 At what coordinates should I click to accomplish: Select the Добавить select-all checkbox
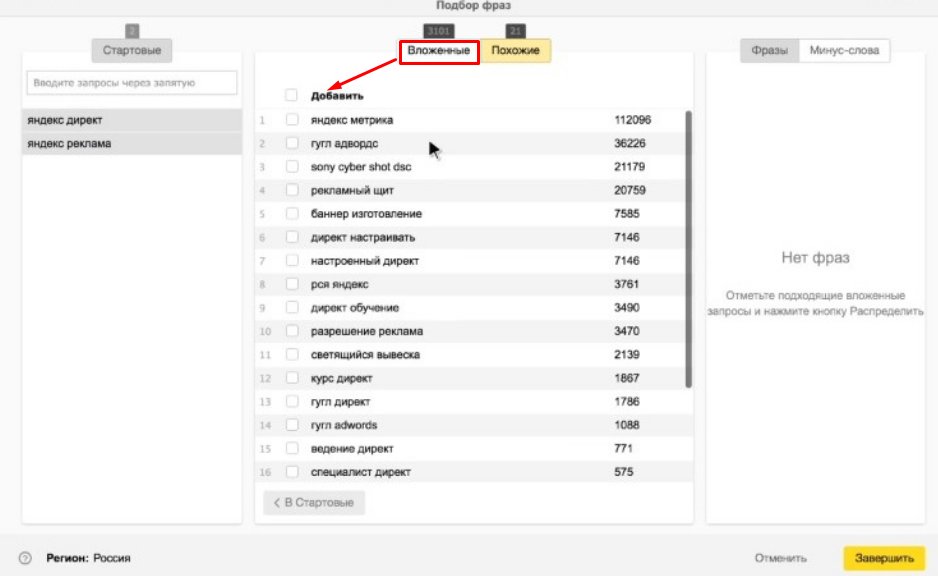point(291,95)
